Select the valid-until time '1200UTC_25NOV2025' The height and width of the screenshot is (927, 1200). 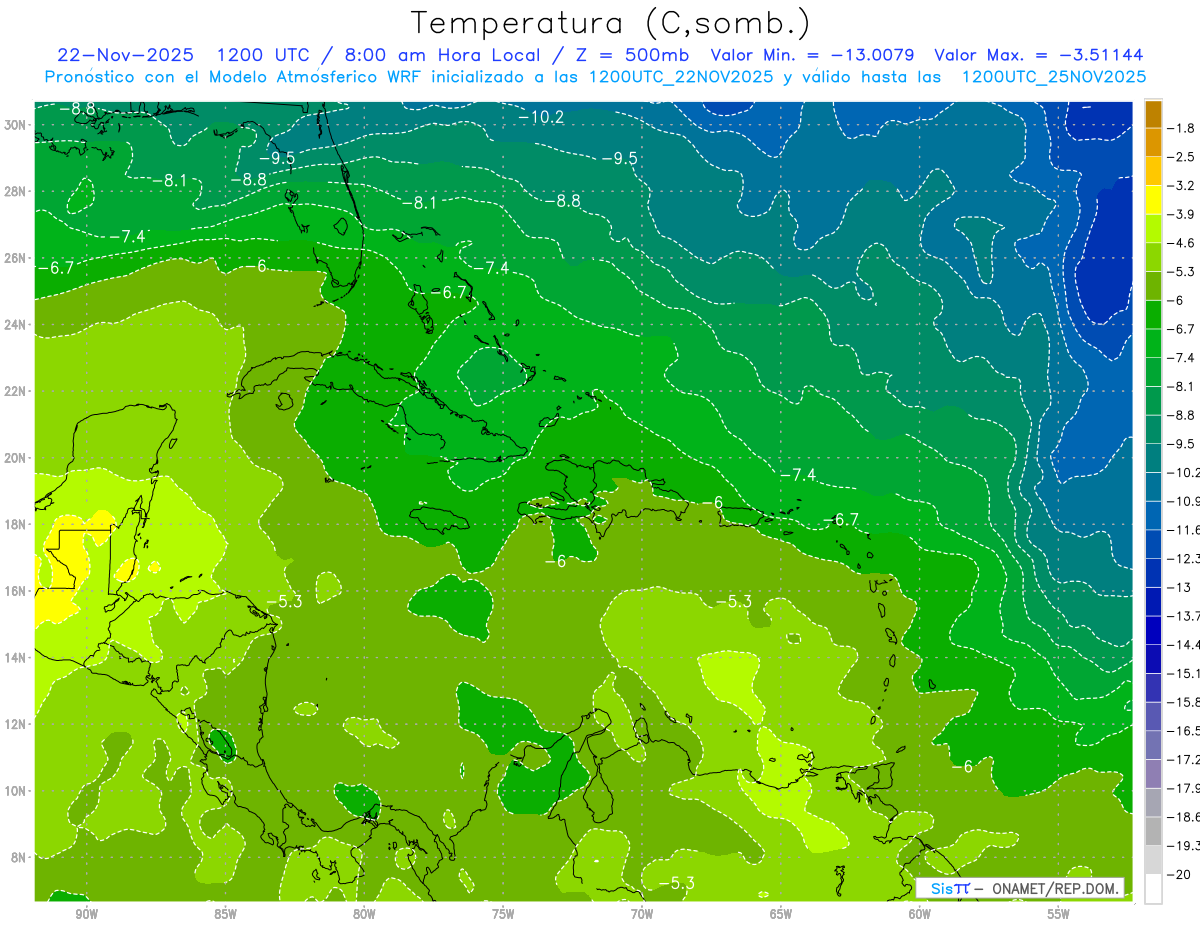click(1053, 77)
